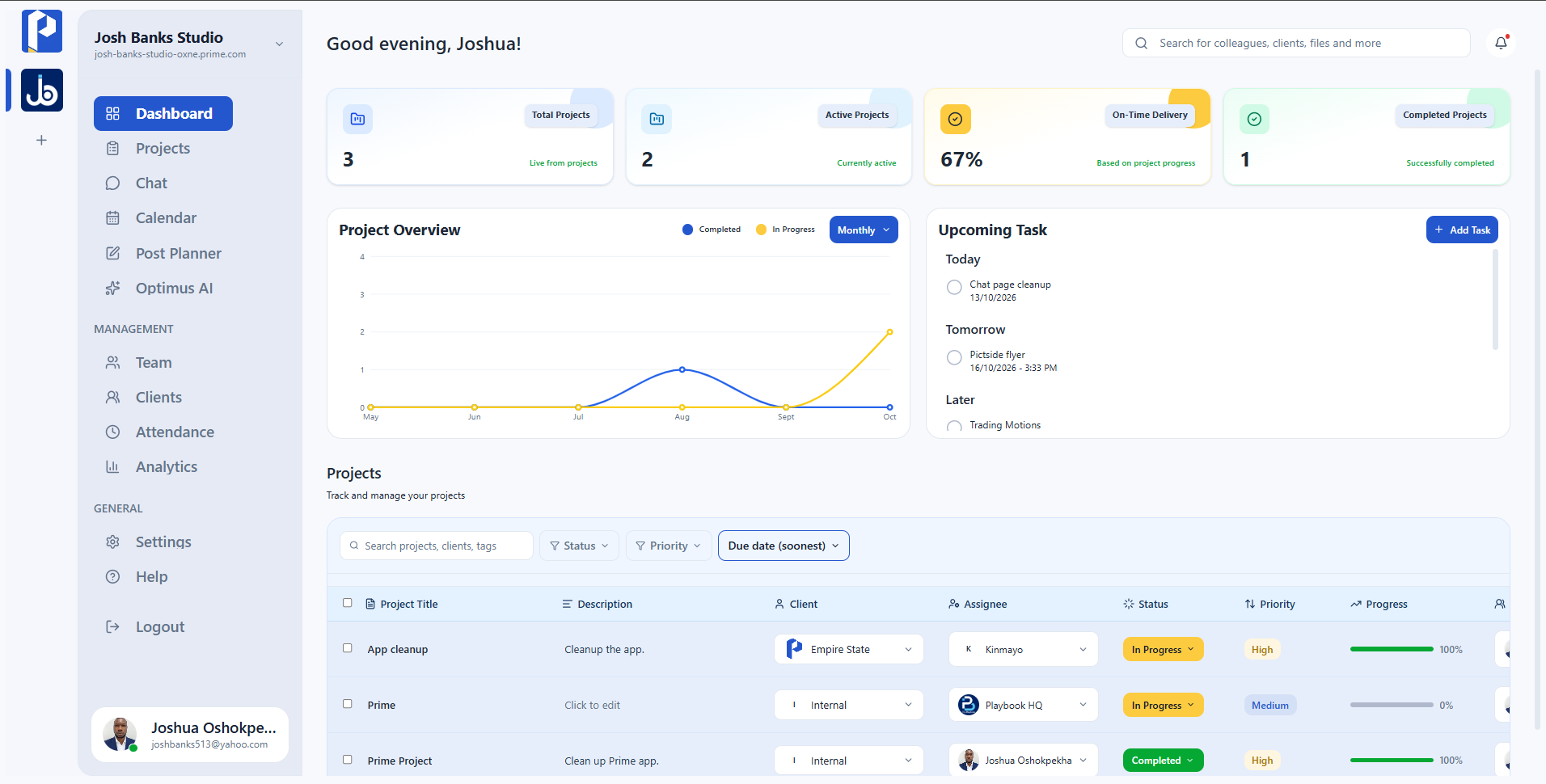This screenshot has height=784, width=1546.
Task: Mark Chat page cleanup task as done
Action: pyautogui.click(x=954, y=287)
